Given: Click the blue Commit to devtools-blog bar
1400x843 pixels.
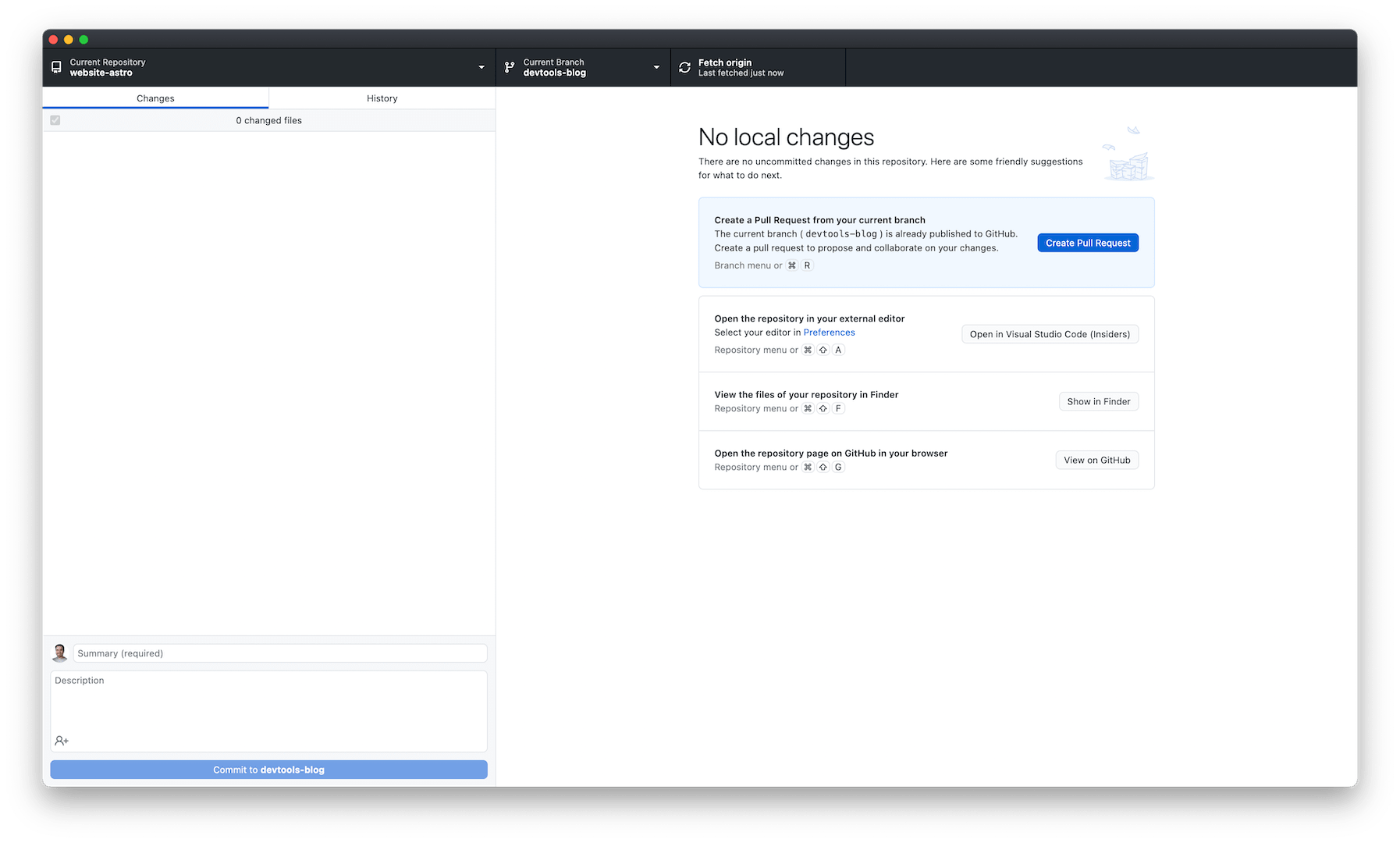Looking at the screenshot, I should pos(268,769).
